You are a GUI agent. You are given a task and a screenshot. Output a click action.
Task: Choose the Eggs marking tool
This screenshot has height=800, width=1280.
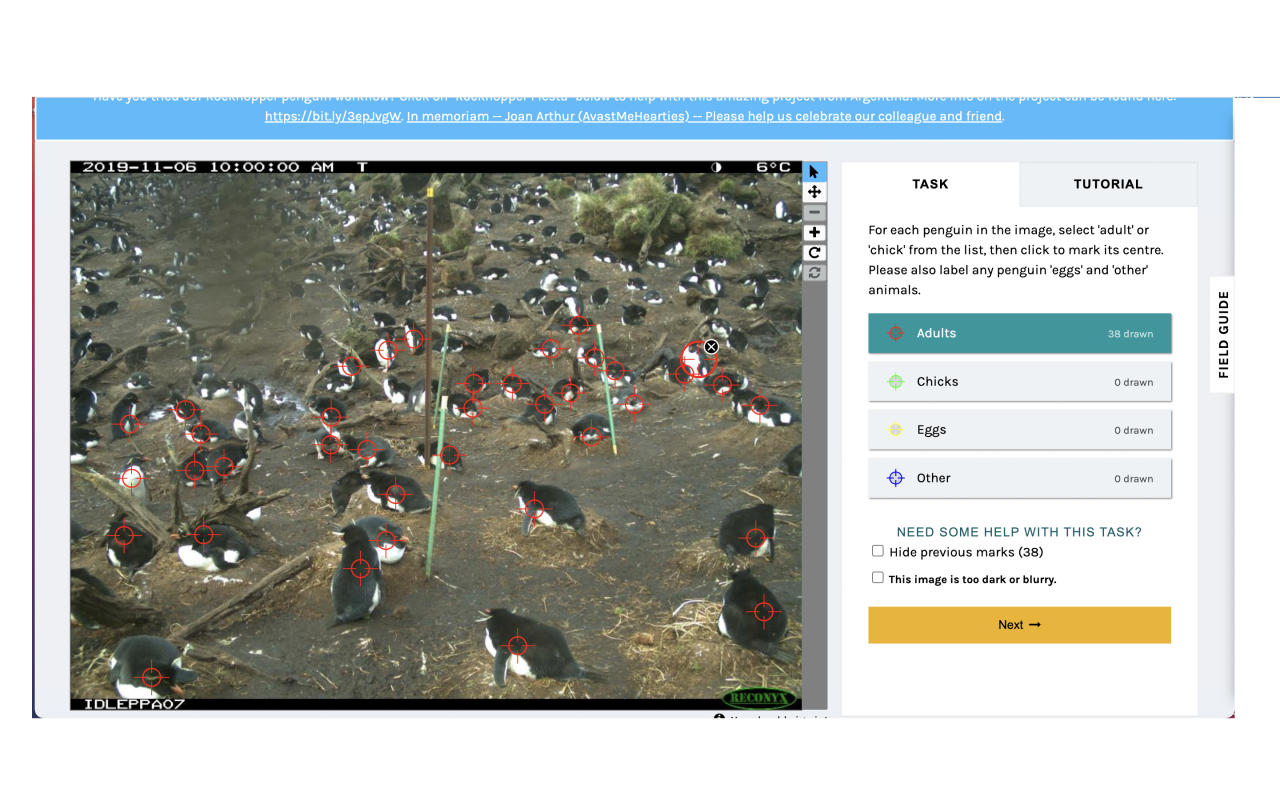tap(1019, 430)
